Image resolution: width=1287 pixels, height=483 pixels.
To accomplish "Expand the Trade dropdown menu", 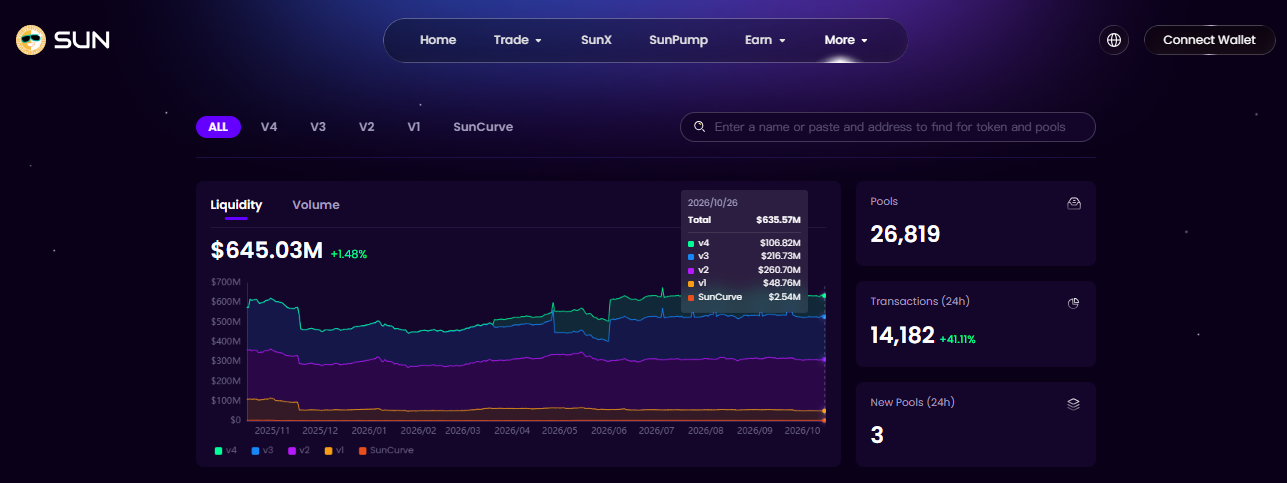I will [517, 40].
